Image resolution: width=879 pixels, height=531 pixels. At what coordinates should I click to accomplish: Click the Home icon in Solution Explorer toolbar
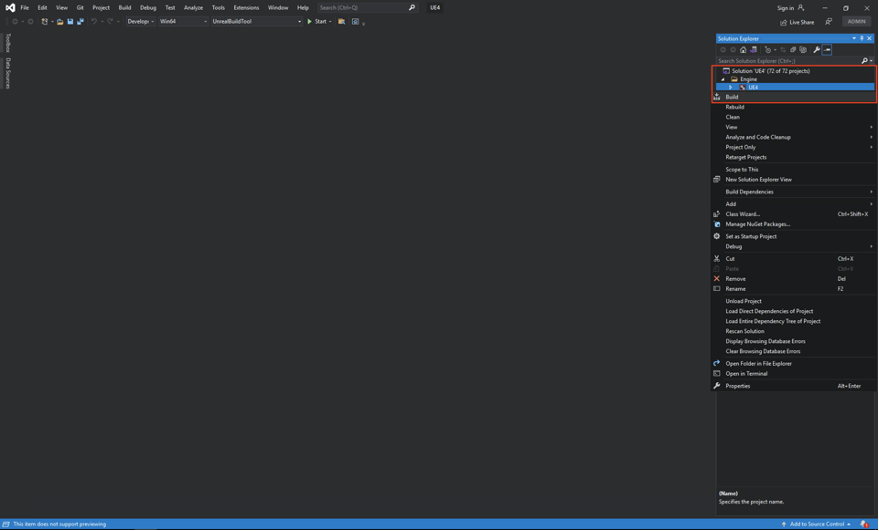tap(743, 50)
